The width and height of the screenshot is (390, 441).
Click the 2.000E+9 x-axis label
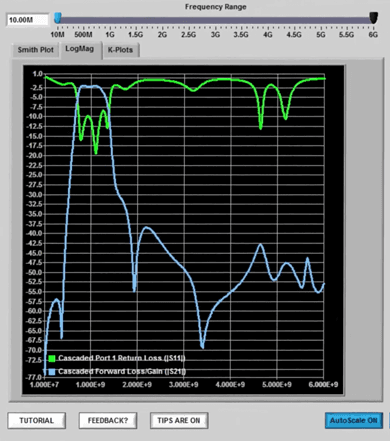pos(137,385)
